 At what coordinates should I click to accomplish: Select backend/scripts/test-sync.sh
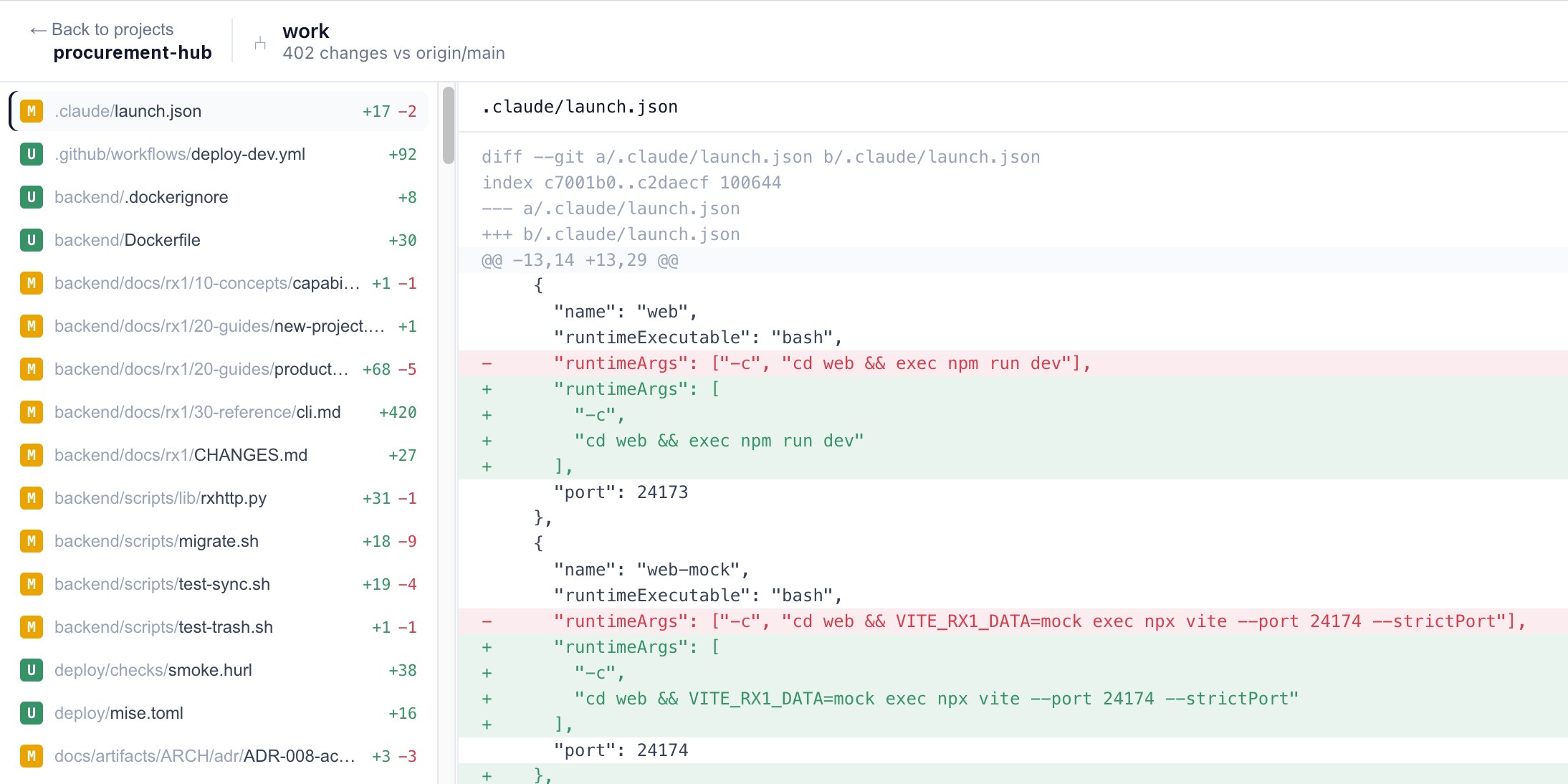pyautogui.click(x=219, y=584)
